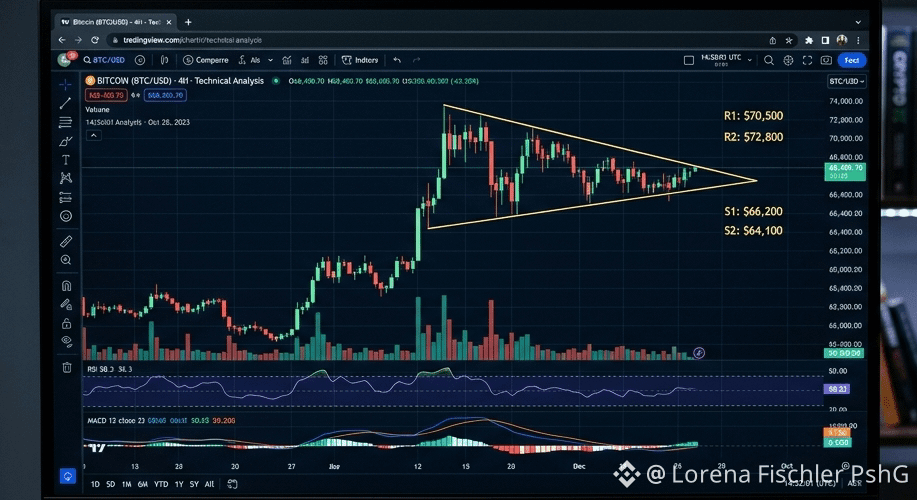Screen dimensions: 917x500
Task: Click the RSI indicator label
Action: (109, 369)
